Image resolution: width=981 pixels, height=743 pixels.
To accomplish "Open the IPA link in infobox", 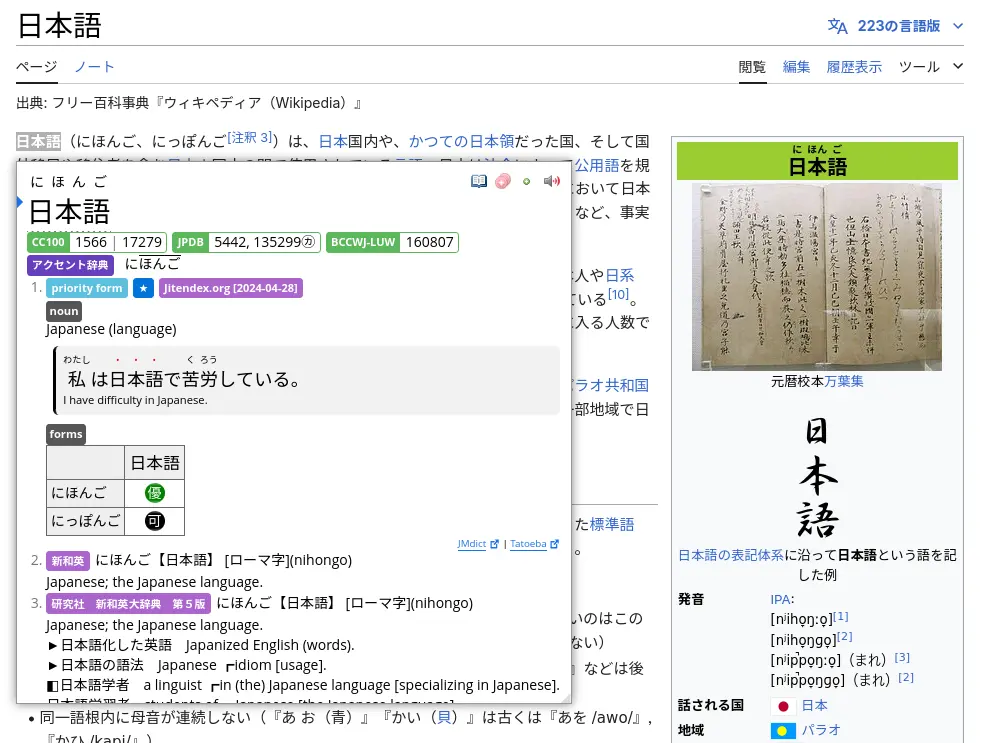I will coord(780,599).
